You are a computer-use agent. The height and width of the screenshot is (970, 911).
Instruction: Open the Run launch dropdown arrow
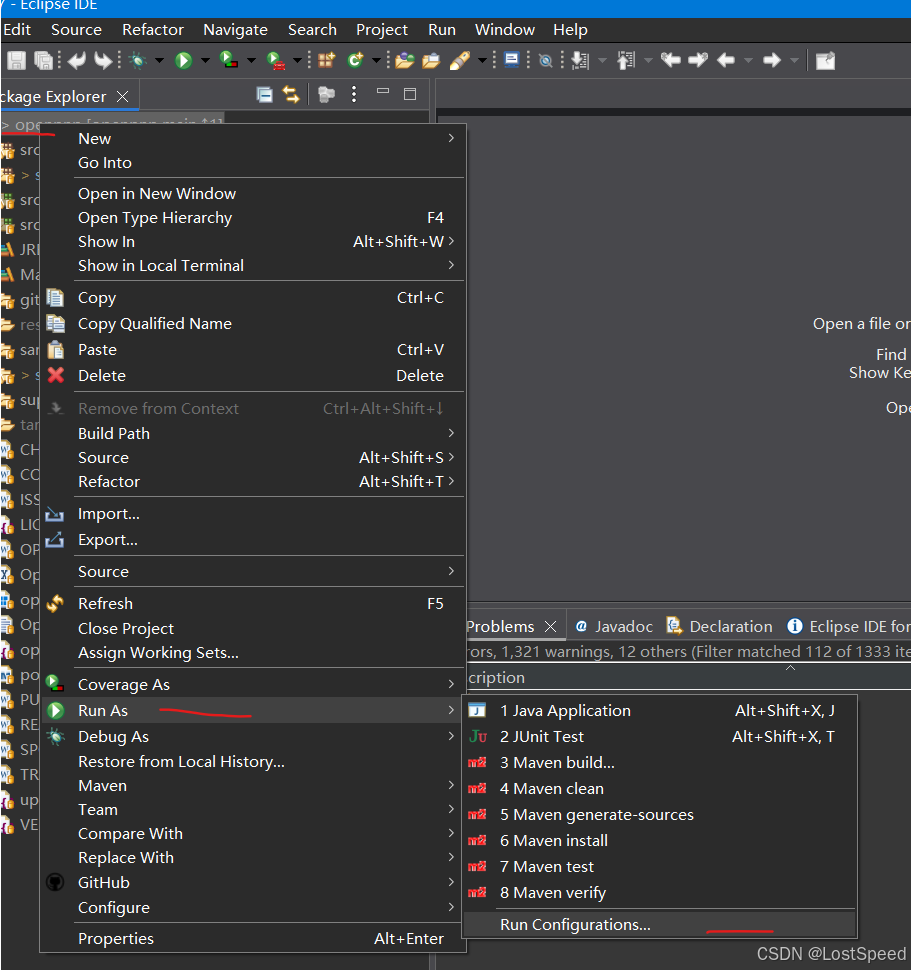tap(205, 61)
